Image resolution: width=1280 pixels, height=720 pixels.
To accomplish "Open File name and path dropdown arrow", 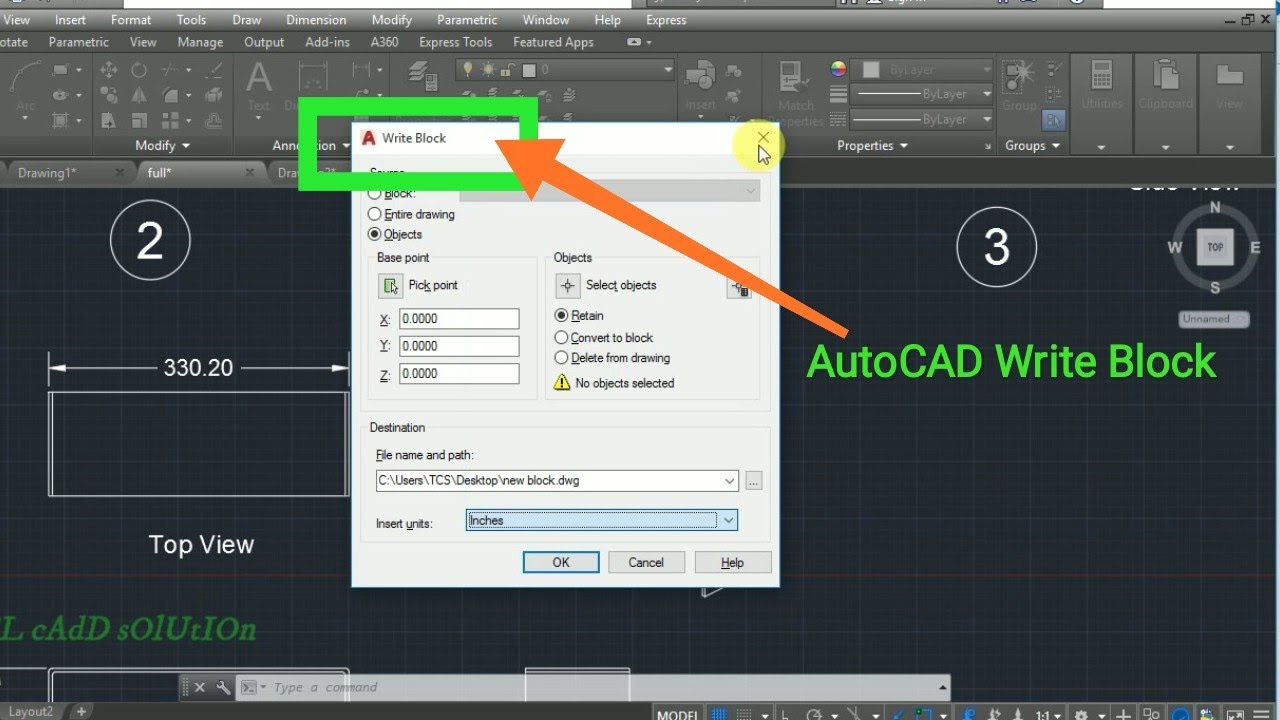I will (x=729, y=481).
